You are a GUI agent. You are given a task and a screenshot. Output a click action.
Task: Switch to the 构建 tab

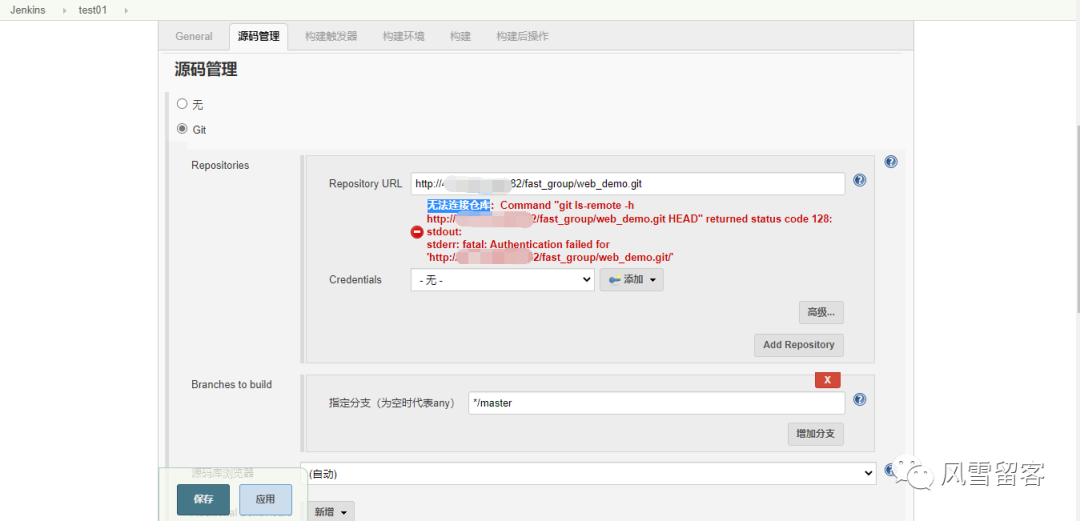point(460,37)
